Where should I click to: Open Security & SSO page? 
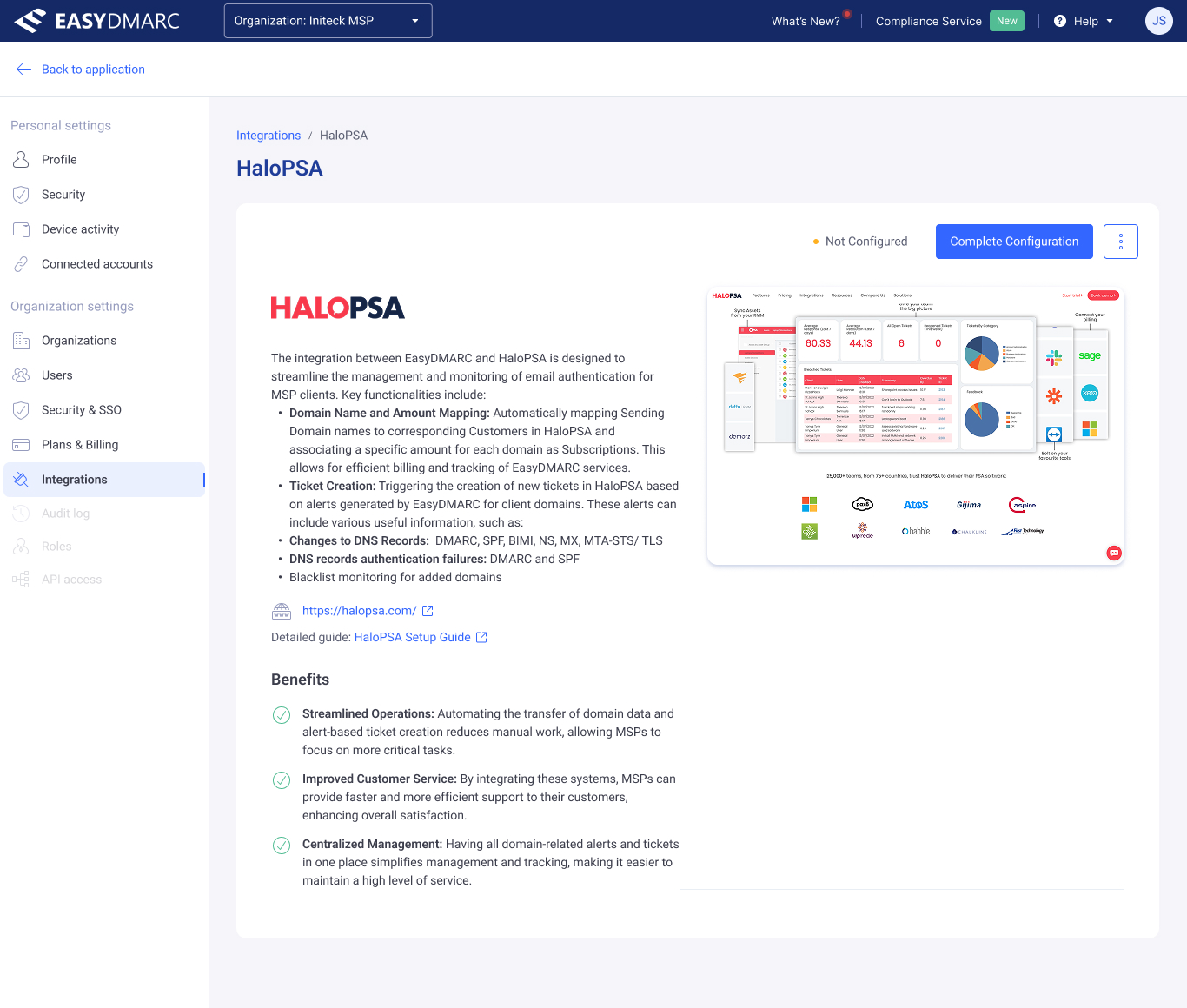click(82, 410)
